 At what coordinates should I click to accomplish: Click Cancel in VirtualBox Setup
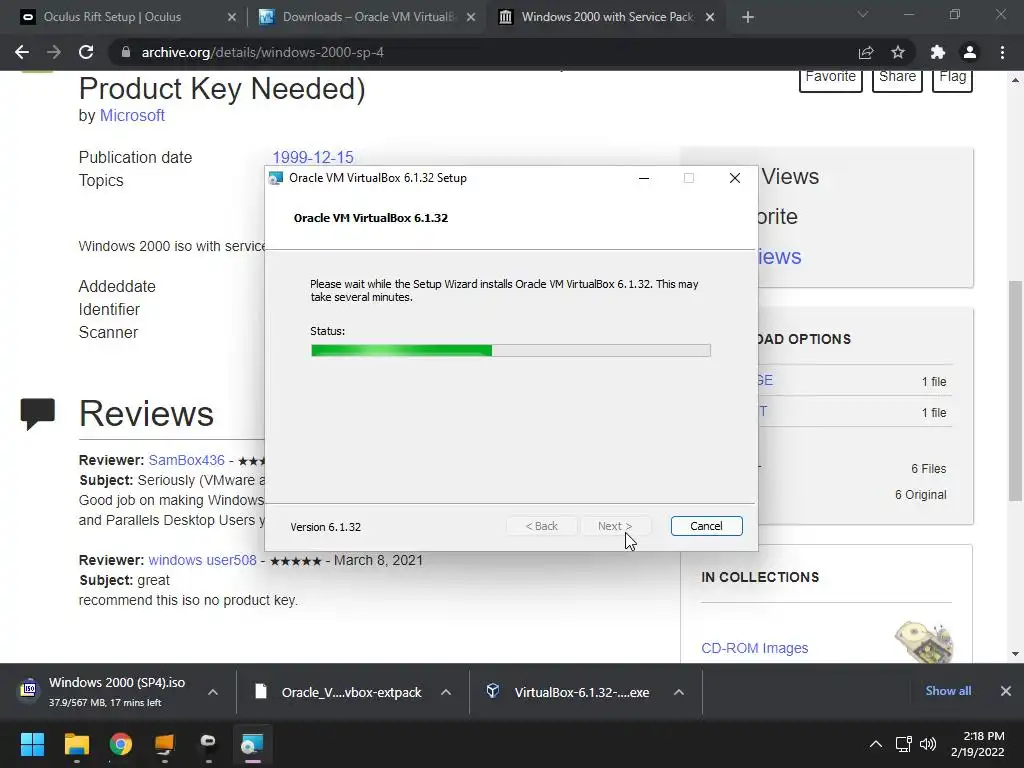click(706, 526)
